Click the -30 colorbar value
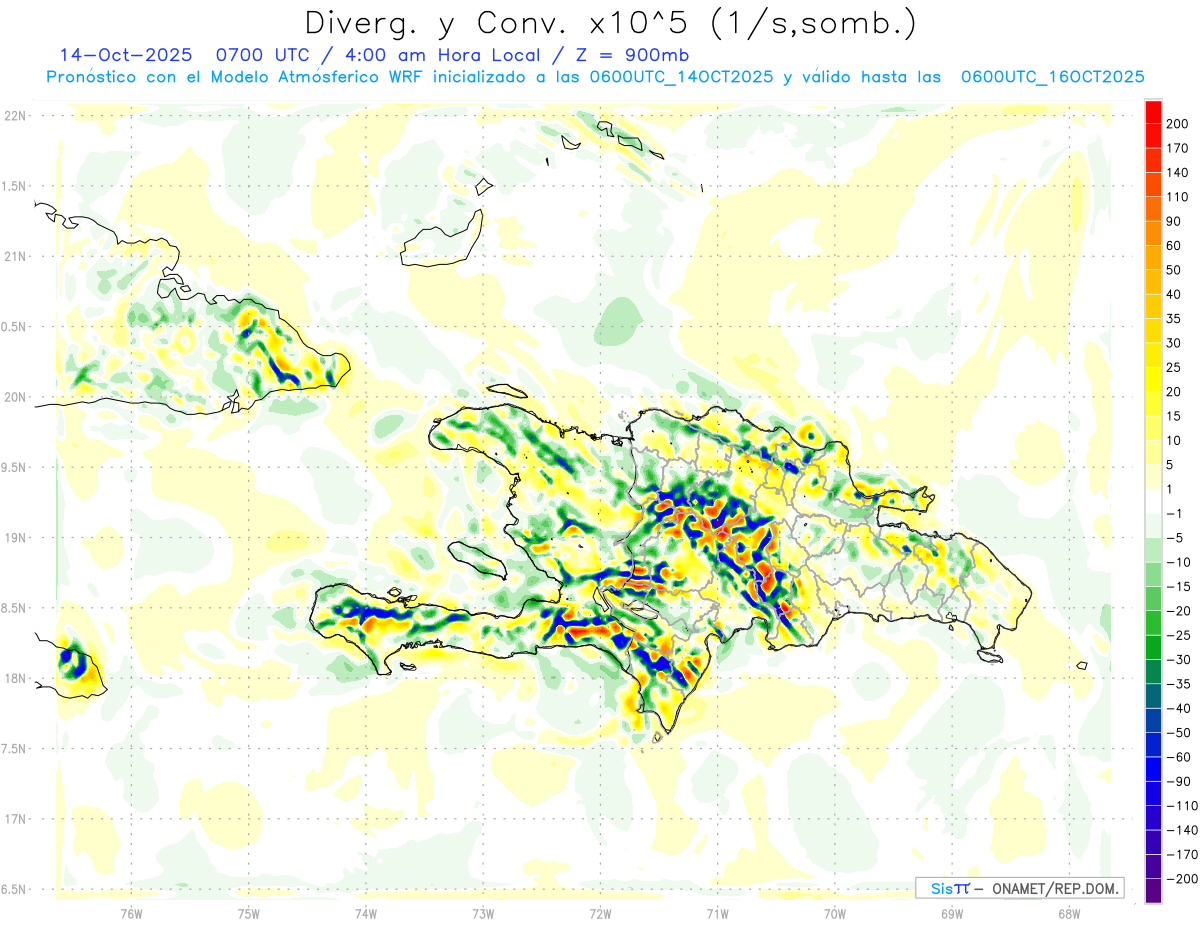This screenshot has height=927, width=1200. pyautogui.click(x=1180, y=660)
